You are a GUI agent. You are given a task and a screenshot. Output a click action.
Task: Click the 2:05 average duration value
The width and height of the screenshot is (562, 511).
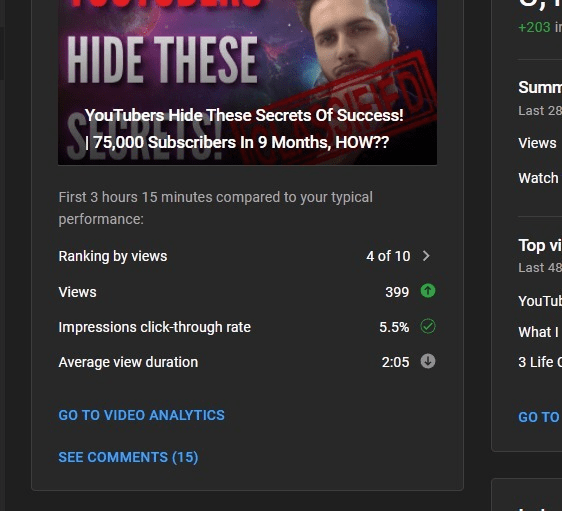coord(395,362)
